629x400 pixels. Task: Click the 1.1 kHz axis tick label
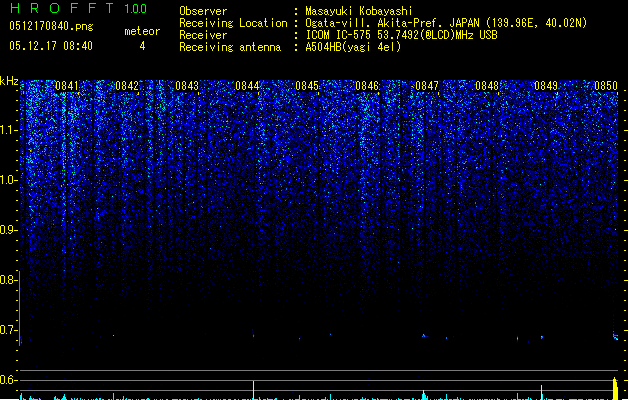(8, 130)
